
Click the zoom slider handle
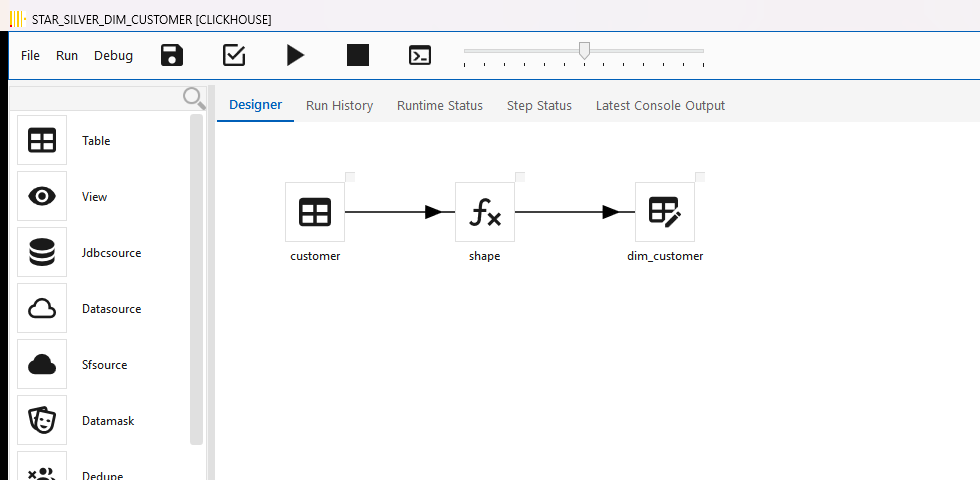coord(584,51)
